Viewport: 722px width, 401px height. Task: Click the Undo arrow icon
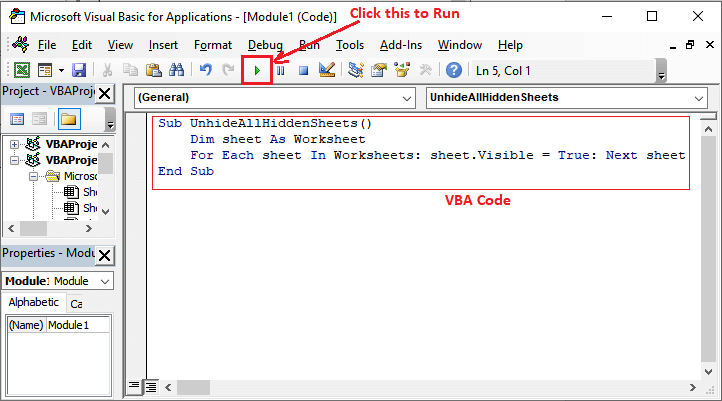205,70
